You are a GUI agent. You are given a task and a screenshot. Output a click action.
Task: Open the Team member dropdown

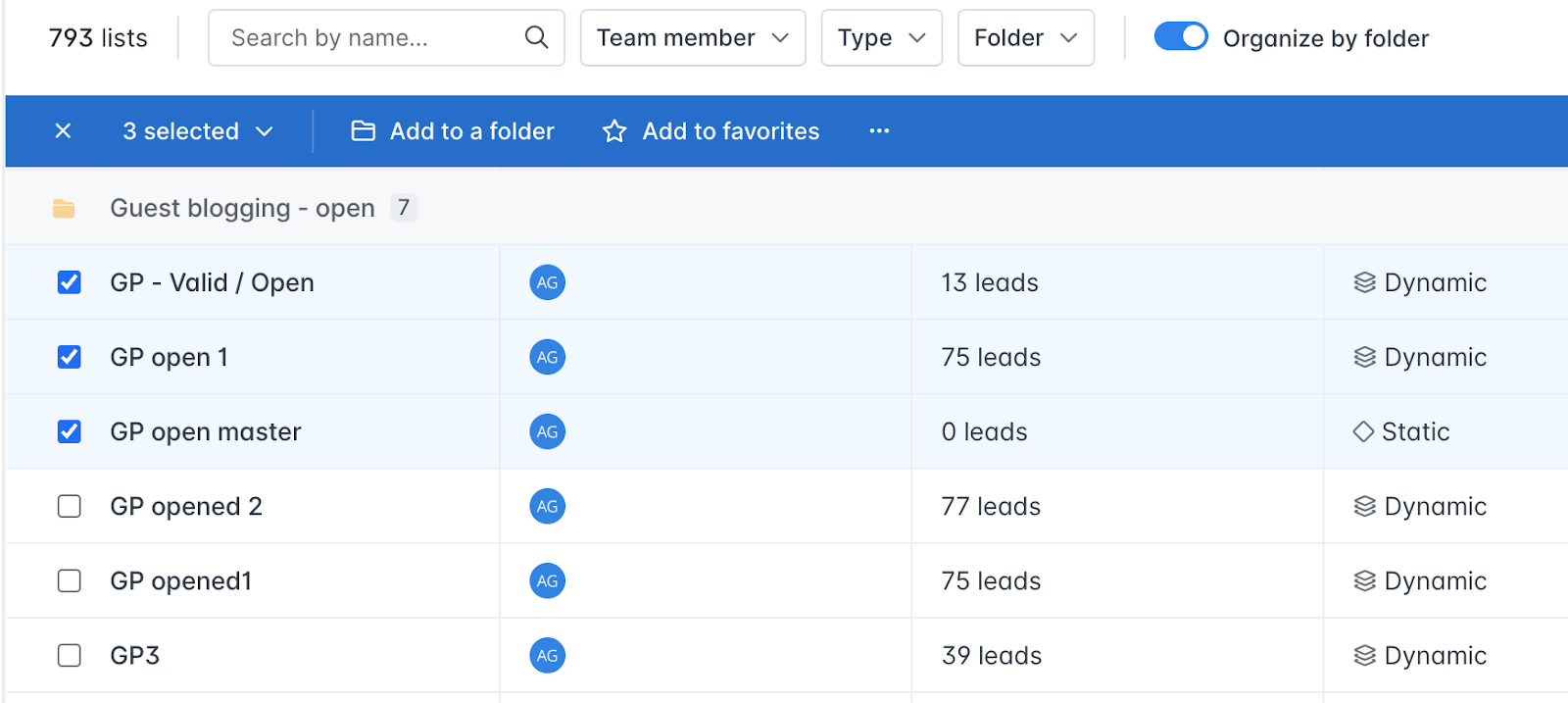coord(693,38)
